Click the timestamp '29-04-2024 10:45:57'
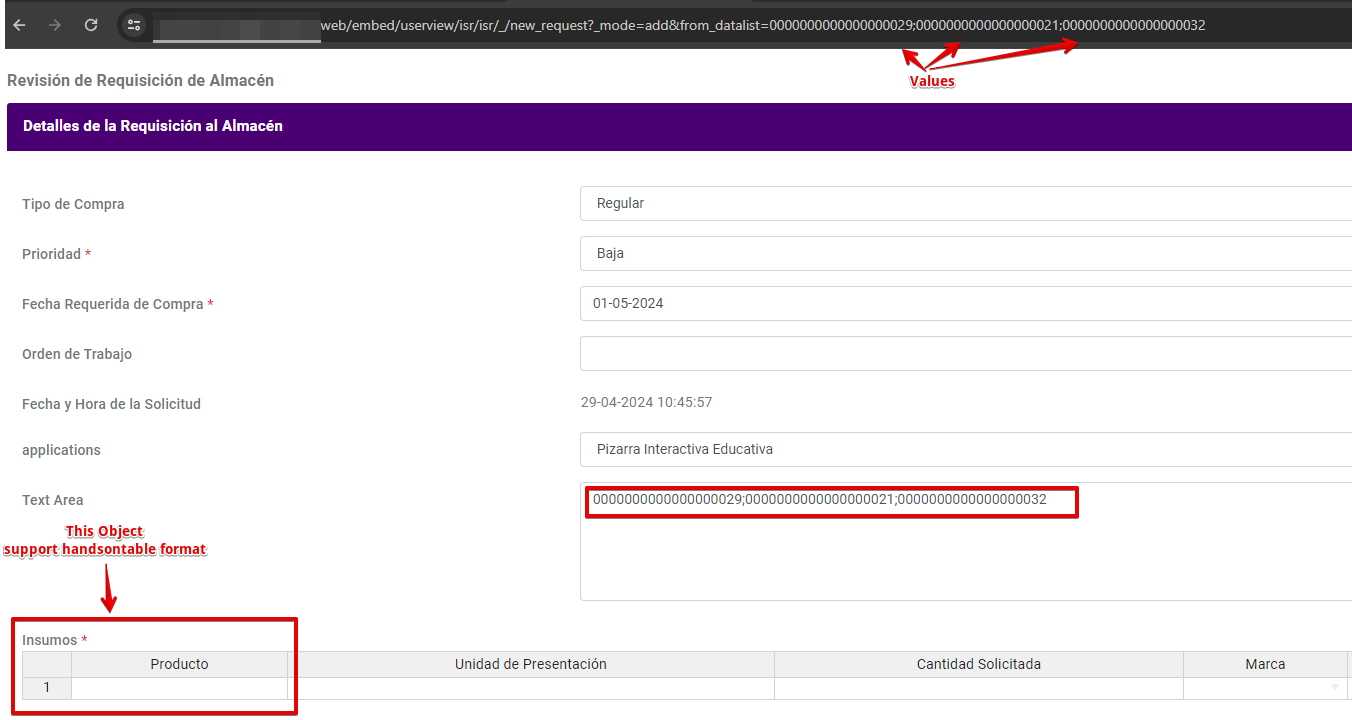Viewport: 1352px width, 720px height. (x=646, y=402)
